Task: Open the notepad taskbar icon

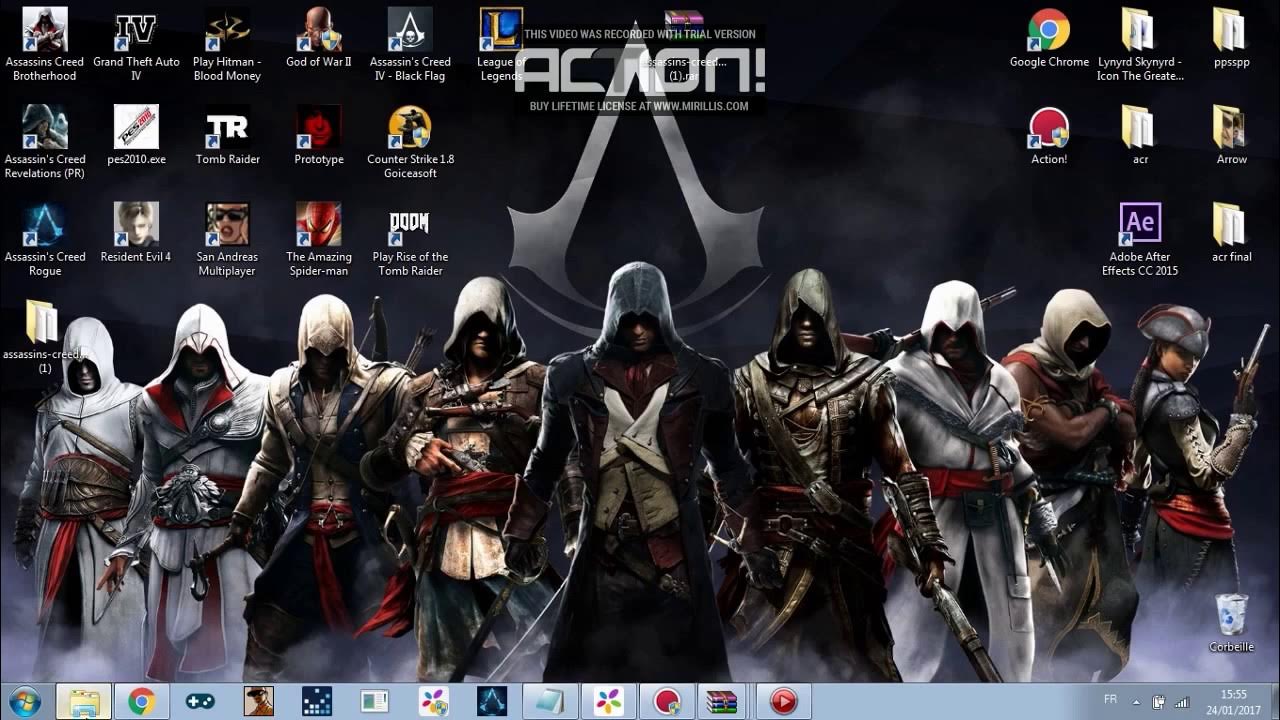Action: pyautogui.click(x=549, y=702)
